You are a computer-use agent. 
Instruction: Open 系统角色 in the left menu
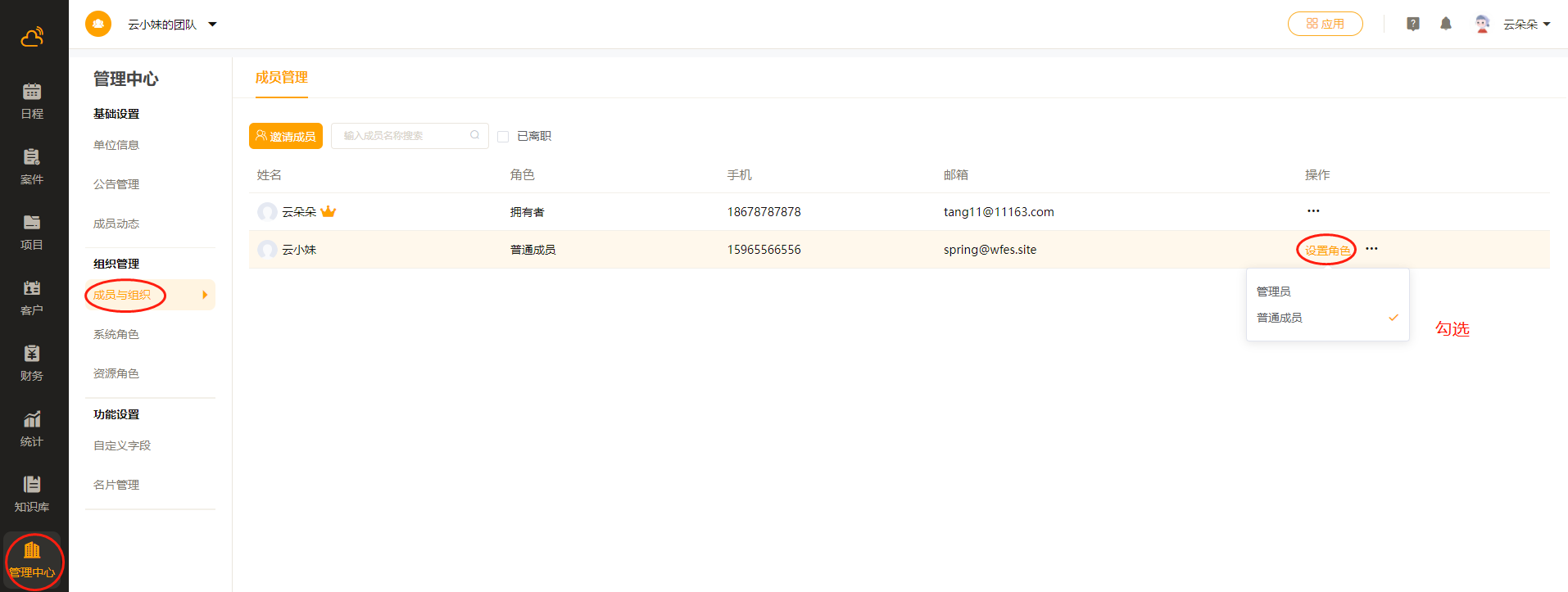[x=116, y=334]
